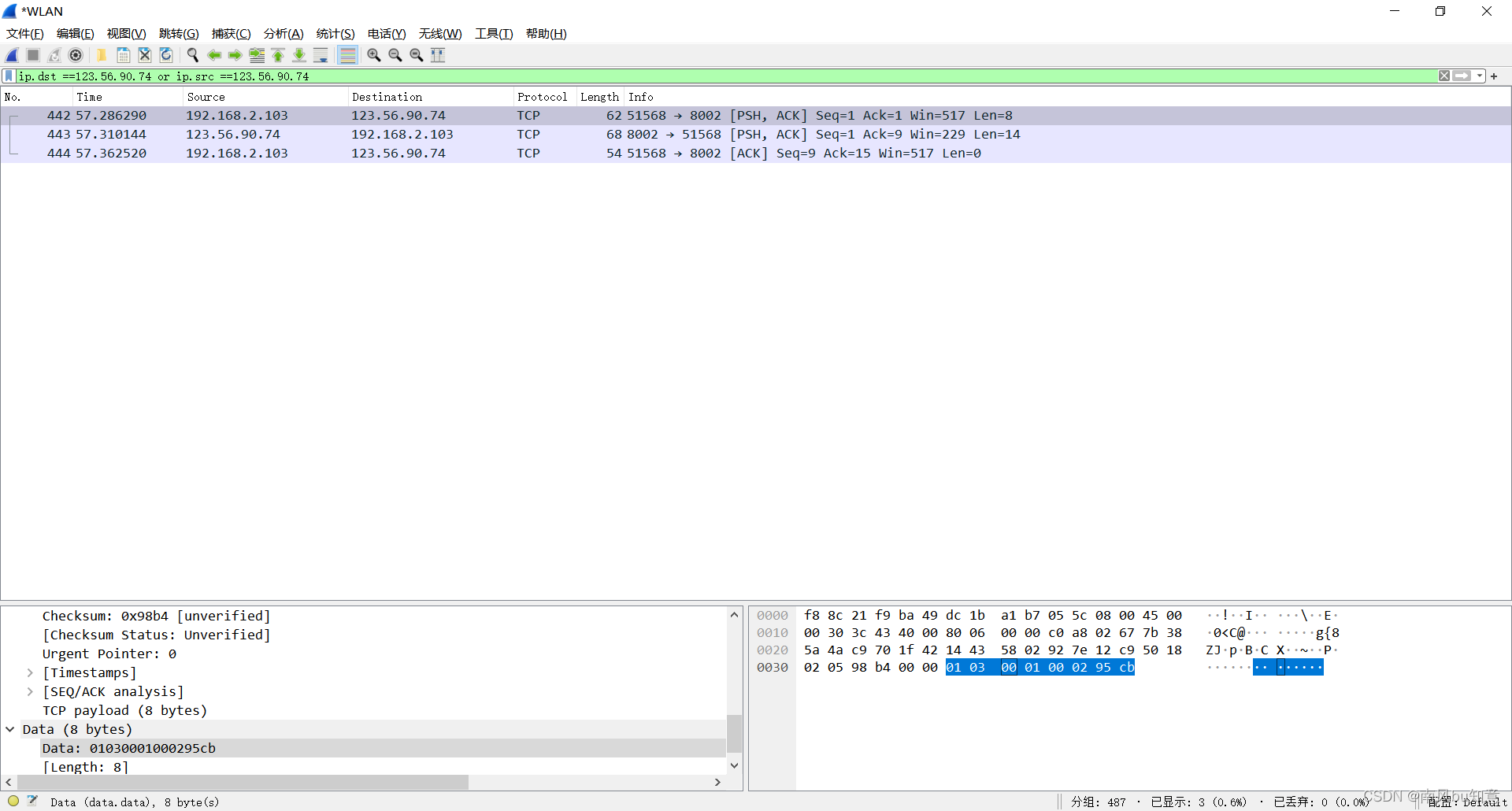
Task: Open the 帮助(H) menu
Action: coord(547,34)
